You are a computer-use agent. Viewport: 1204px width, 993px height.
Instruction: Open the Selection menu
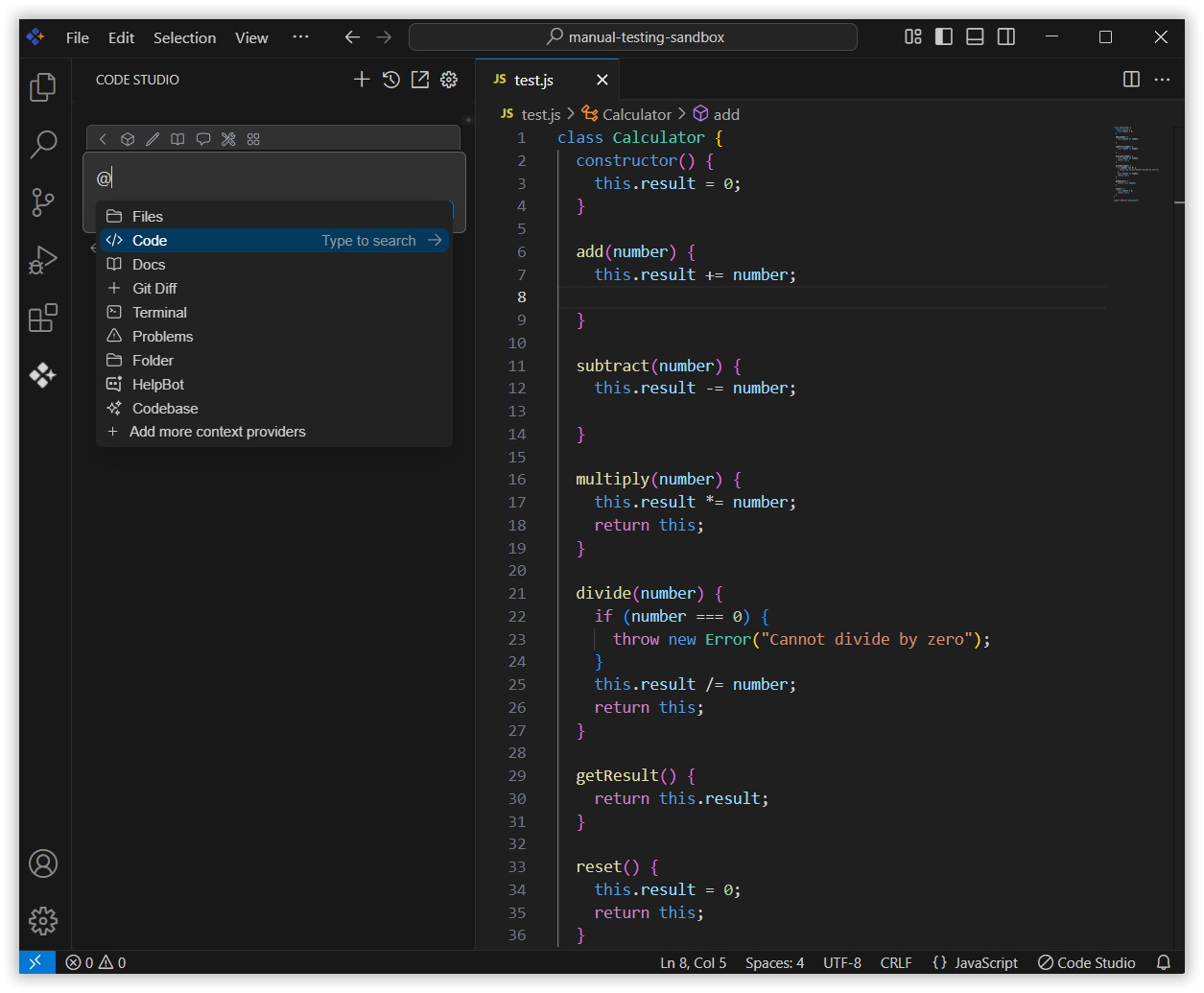184,37
